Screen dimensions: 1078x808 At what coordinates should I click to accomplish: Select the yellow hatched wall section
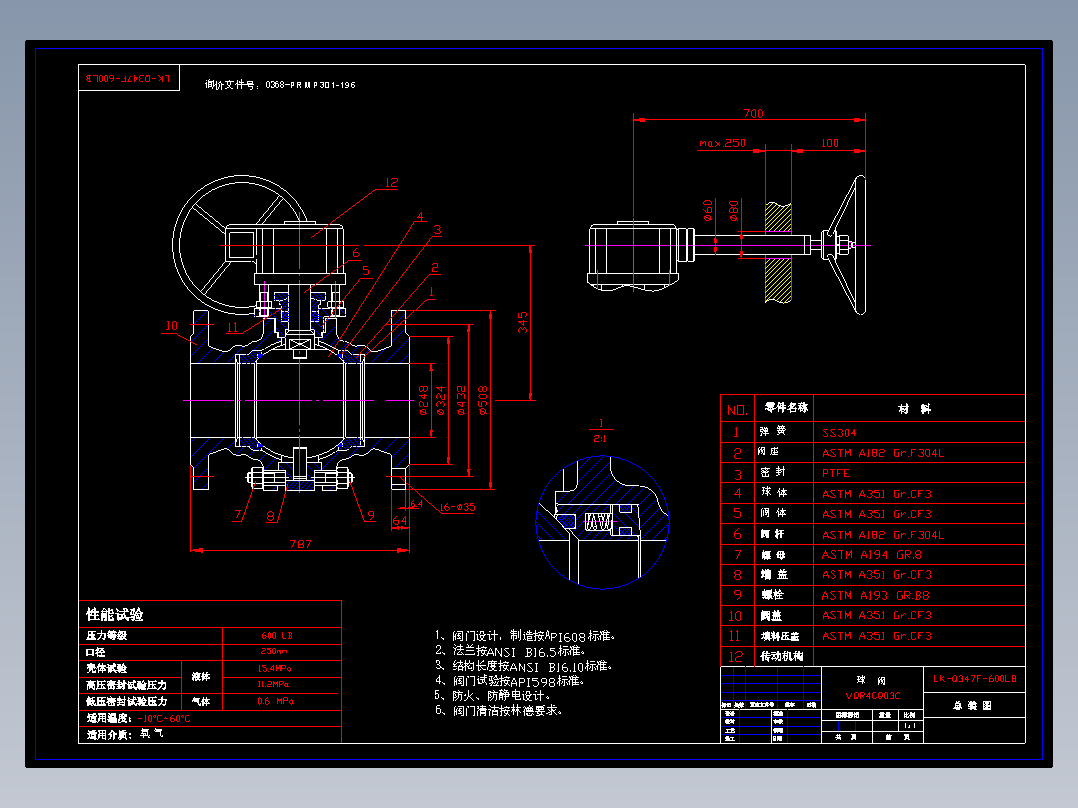tap(778, 252)
